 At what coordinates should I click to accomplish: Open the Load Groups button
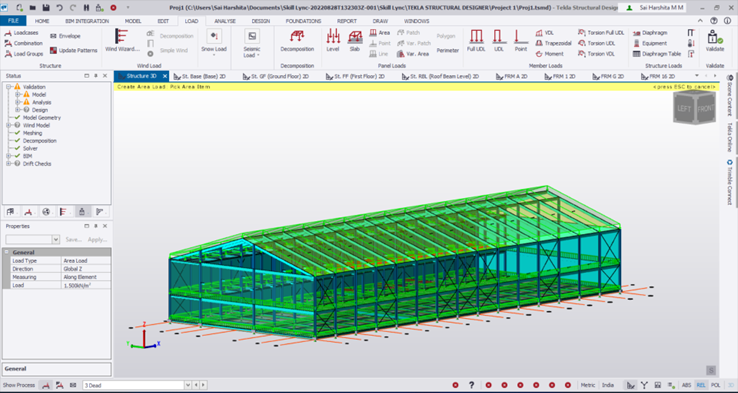click(24, 54)
